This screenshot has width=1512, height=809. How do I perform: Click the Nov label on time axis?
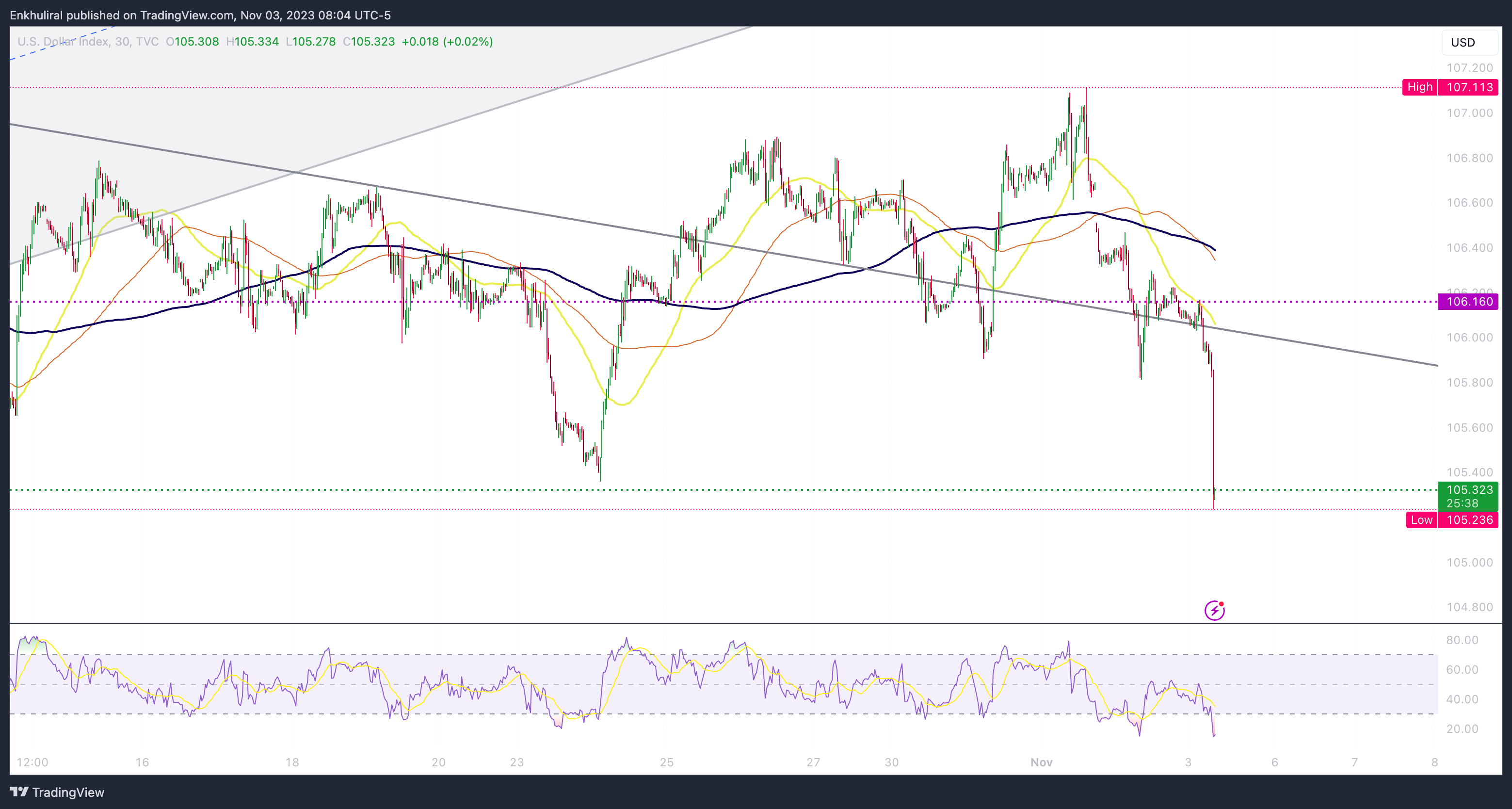point(1041,762)
